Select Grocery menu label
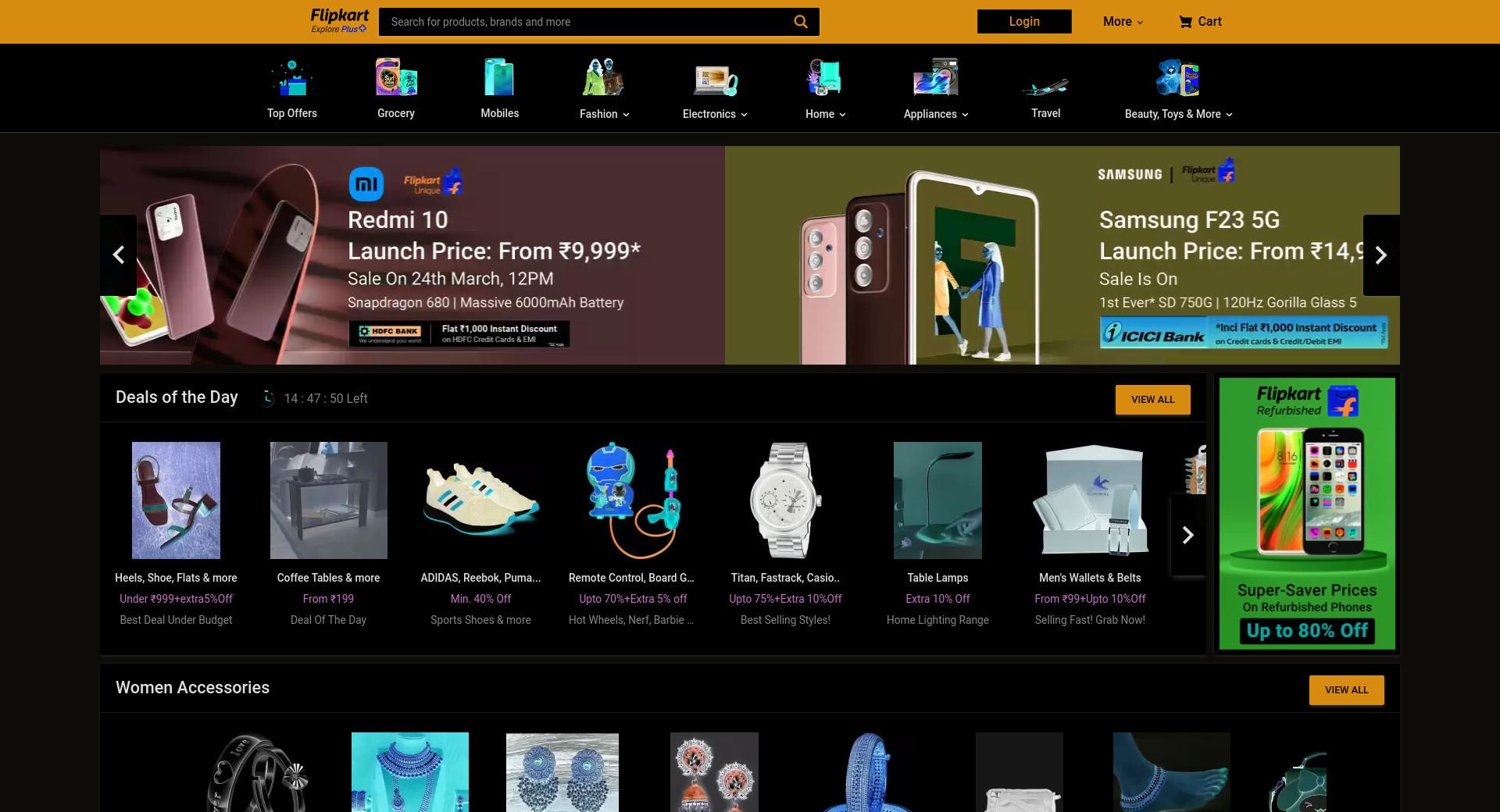This screenshot has height=812, width=1500. tap(396, 113)
